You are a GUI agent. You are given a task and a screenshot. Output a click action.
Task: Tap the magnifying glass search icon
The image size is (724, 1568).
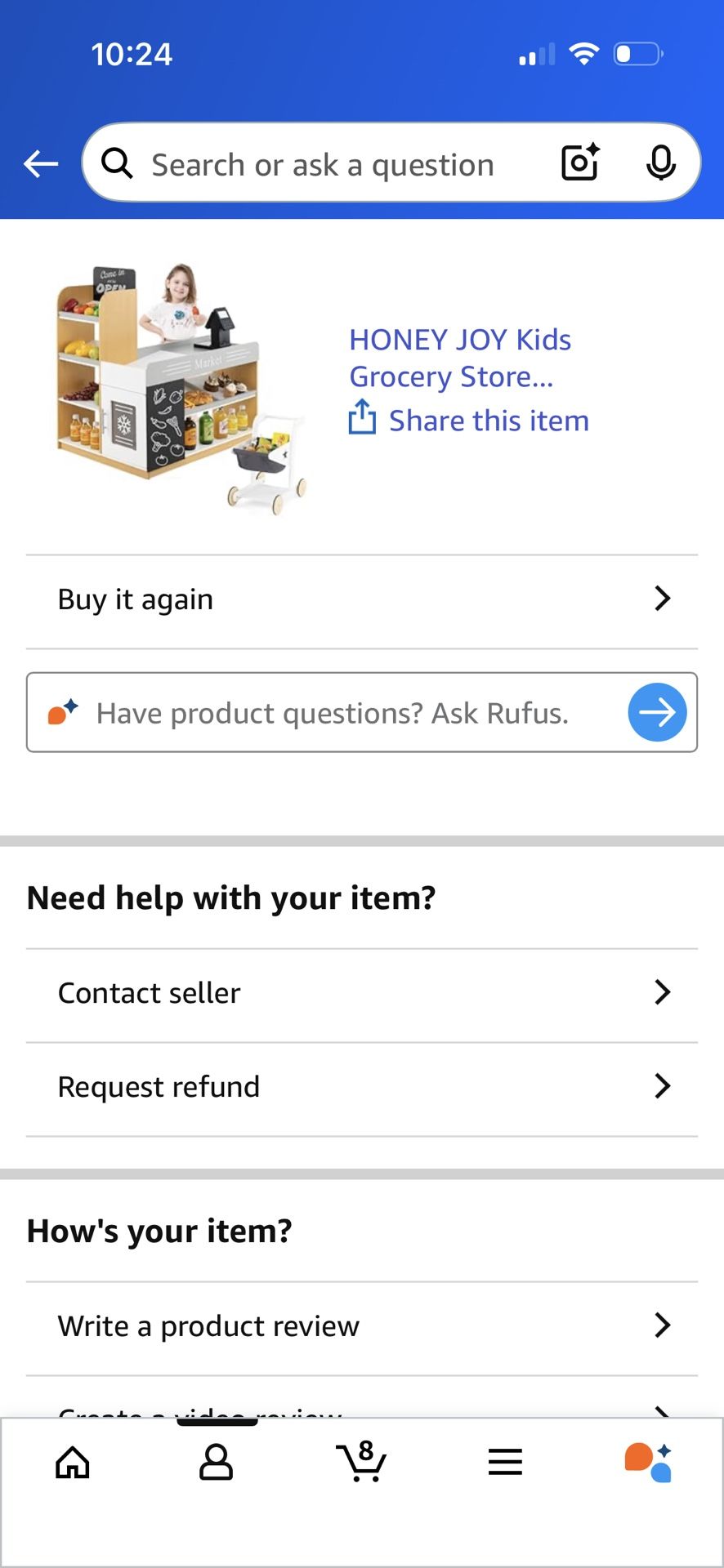118,163
